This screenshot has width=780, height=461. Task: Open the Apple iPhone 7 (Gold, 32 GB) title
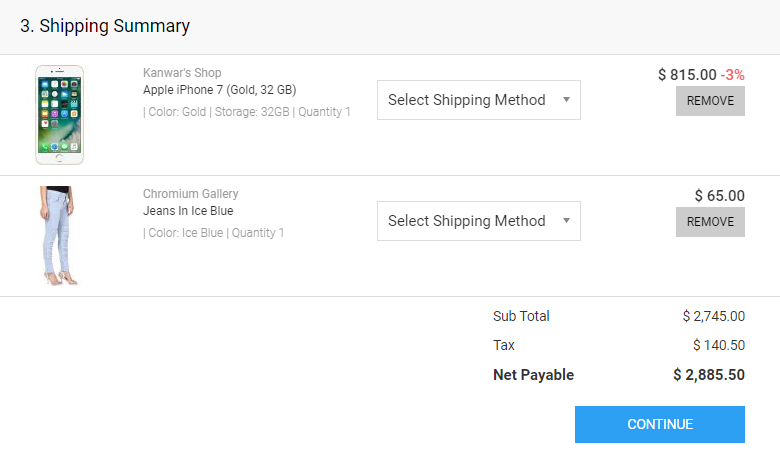219,90
